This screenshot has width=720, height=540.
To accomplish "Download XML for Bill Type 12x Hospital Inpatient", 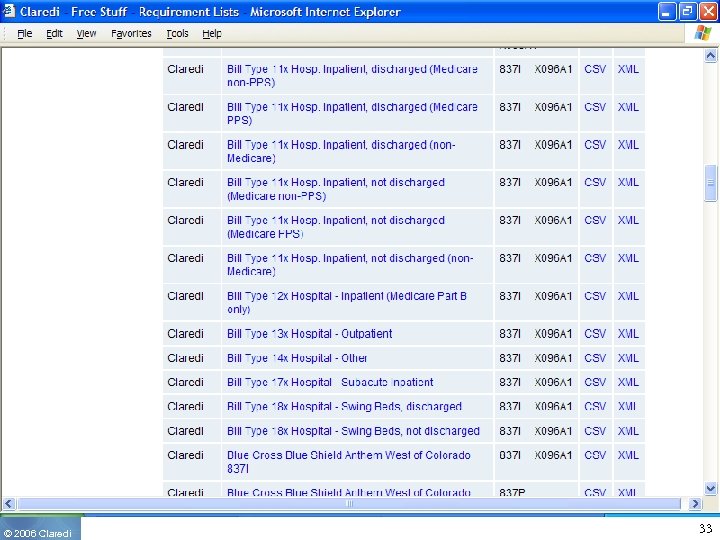I will click(628, 296).
